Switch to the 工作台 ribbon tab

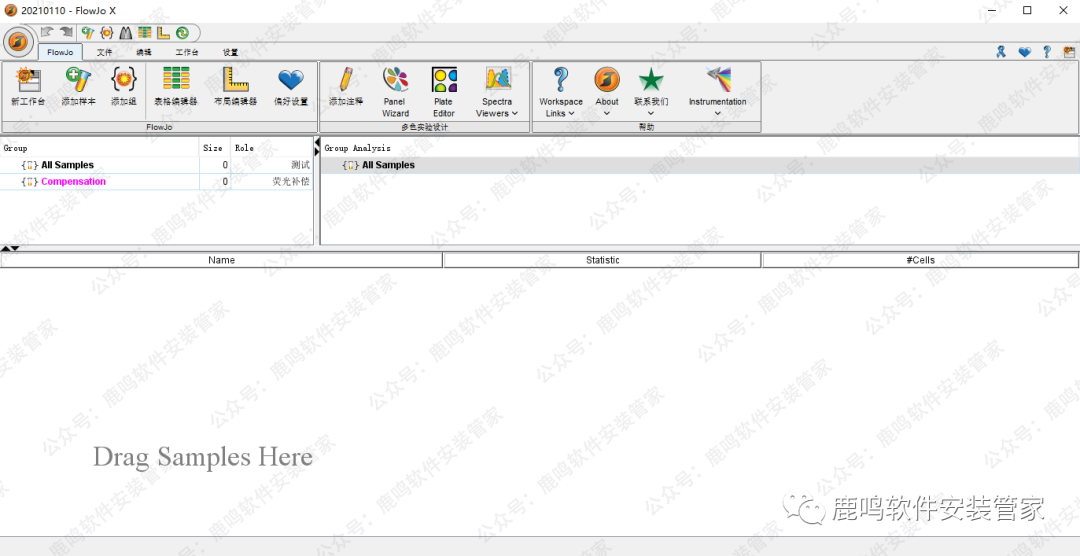[187, 52]
